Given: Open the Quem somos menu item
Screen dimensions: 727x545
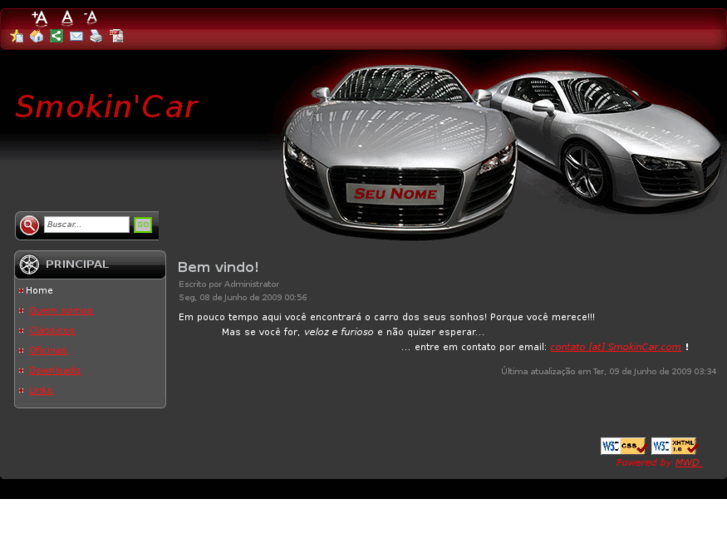Looking at the screenshot, I should click(61, 311).
